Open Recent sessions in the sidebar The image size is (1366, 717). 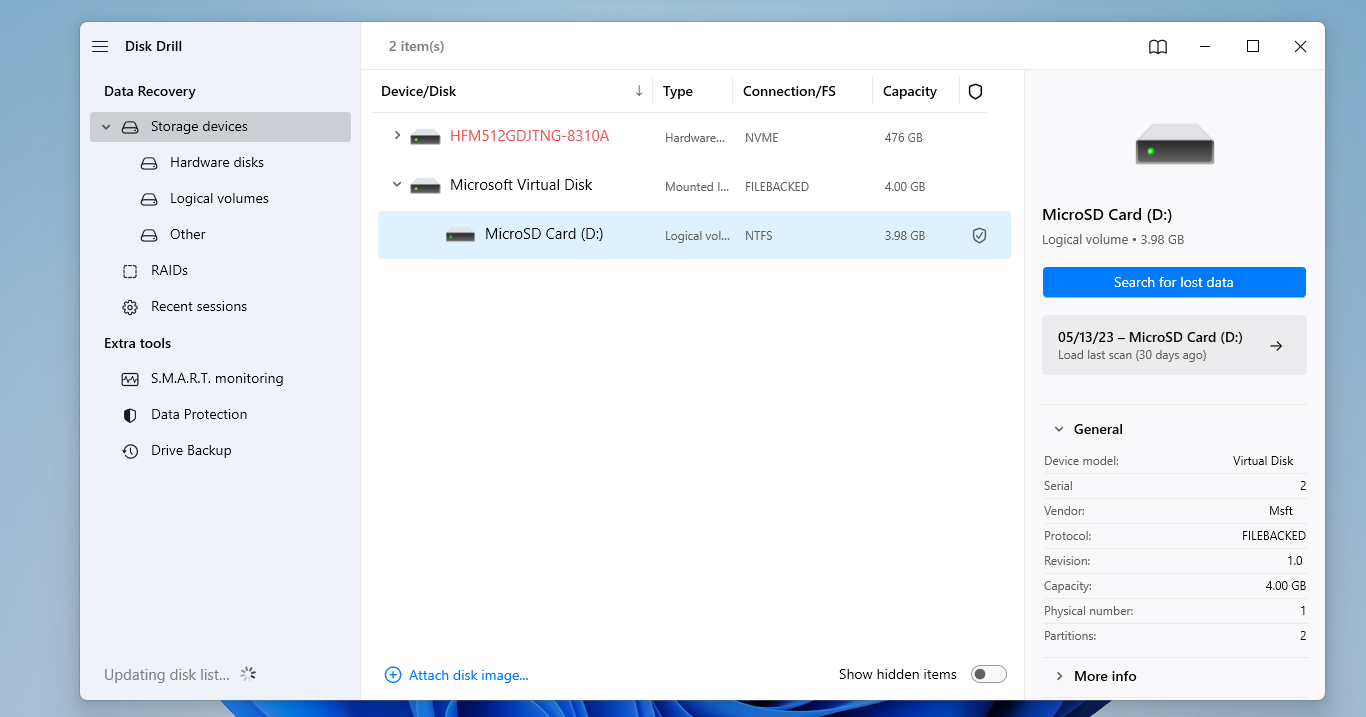tap(199, 307)
